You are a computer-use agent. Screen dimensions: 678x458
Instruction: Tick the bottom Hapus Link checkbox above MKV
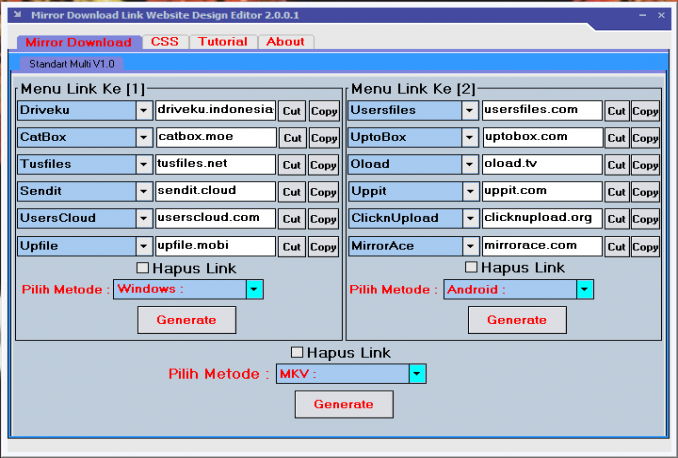coord(297,352)
